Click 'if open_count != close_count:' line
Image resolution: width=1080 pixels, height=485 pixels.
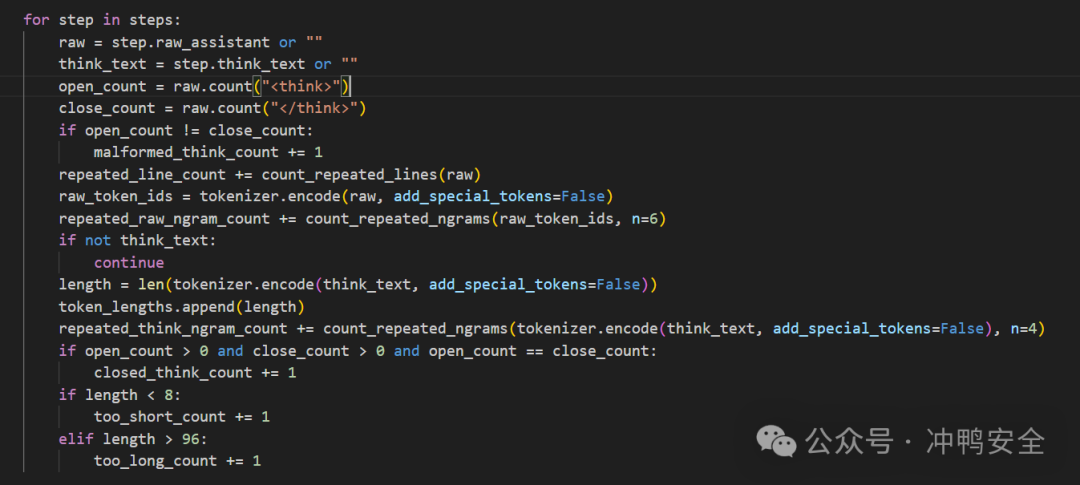click(186, 130)
